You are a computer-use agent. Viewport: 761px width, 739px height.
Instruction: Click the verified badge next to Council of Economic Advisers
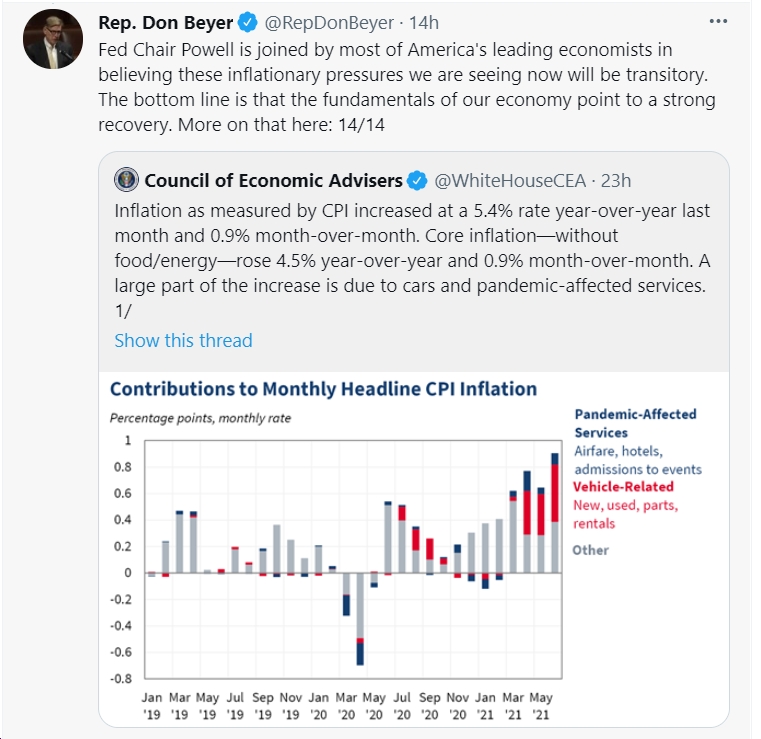[417, 181]
